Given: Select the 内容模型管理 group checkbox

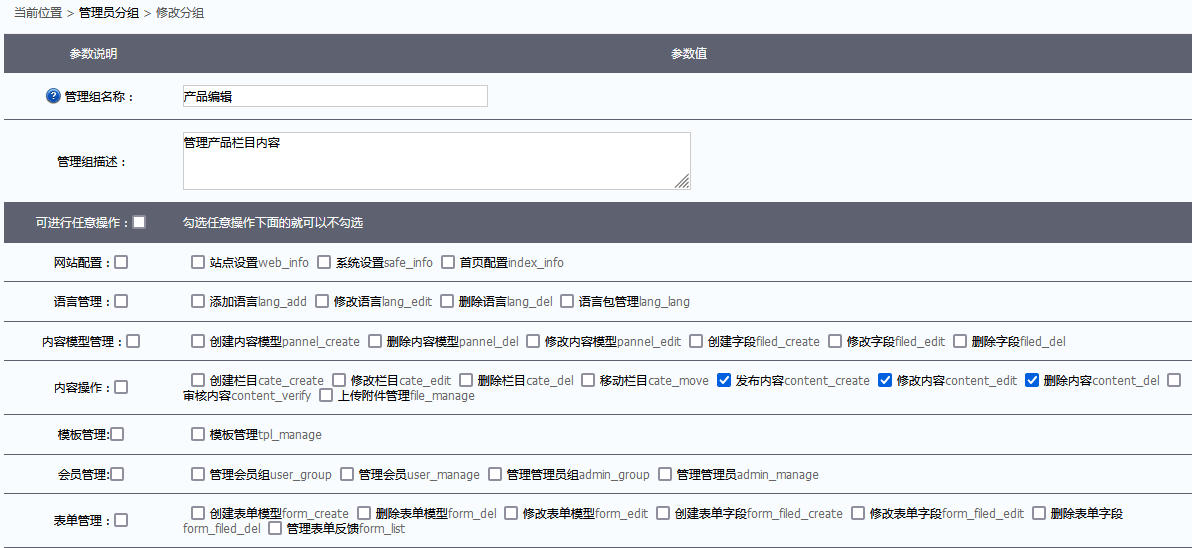Looking at the screenshot, I should pyautogui.click(x=133, y=341).
